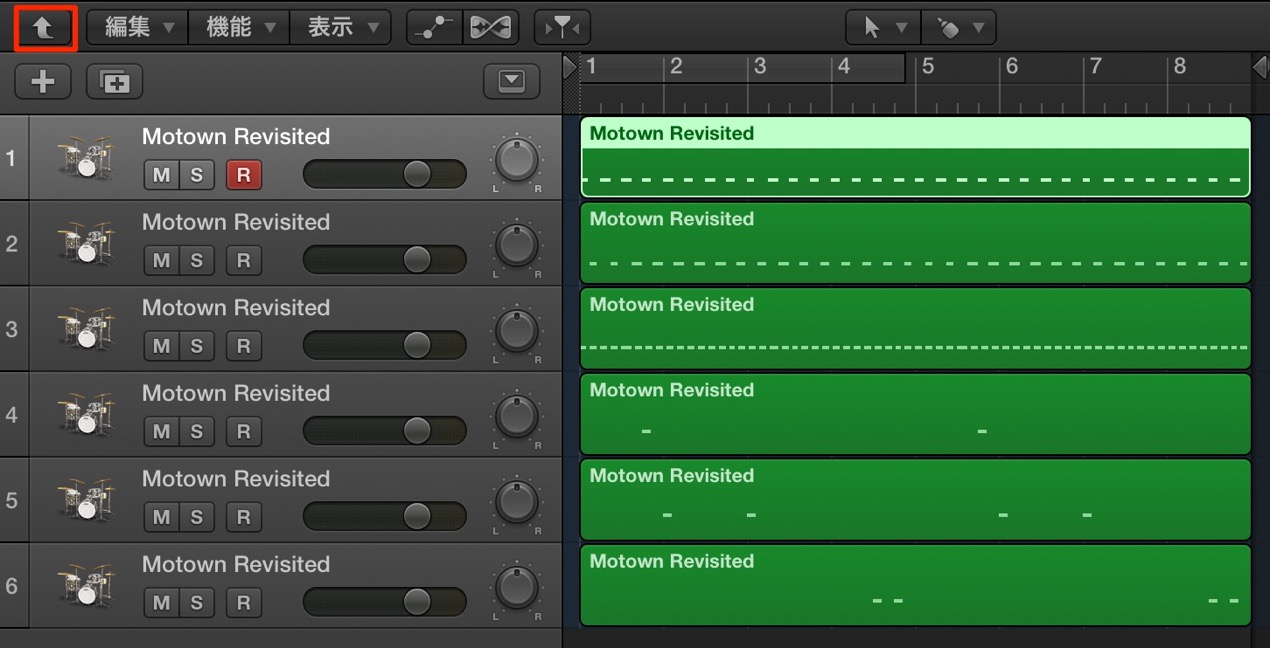Click drum kit icon on track 3
1270x648 pixels.
point(85,329)
